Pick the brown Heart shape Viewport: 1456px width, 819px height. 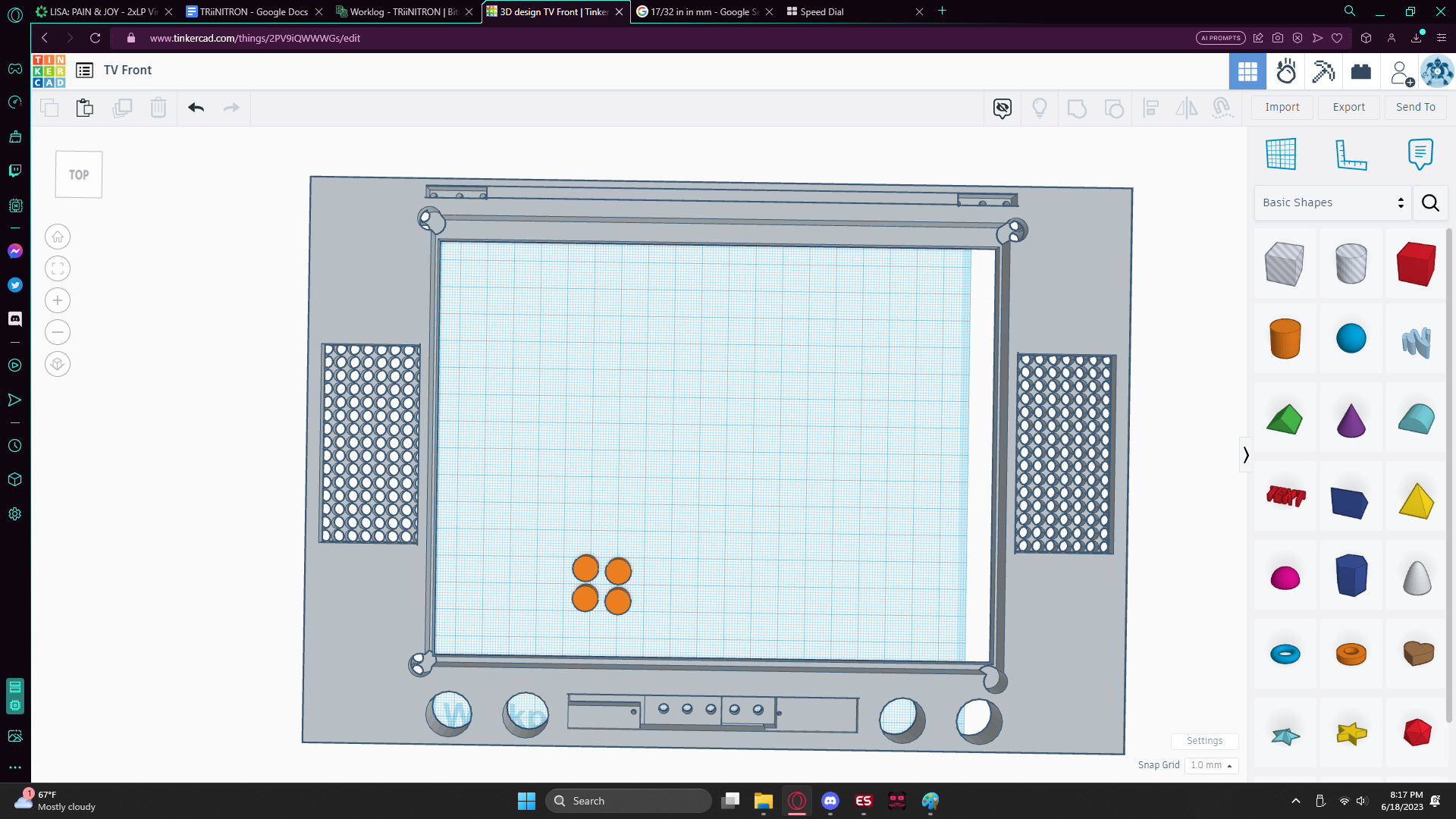1417,653
